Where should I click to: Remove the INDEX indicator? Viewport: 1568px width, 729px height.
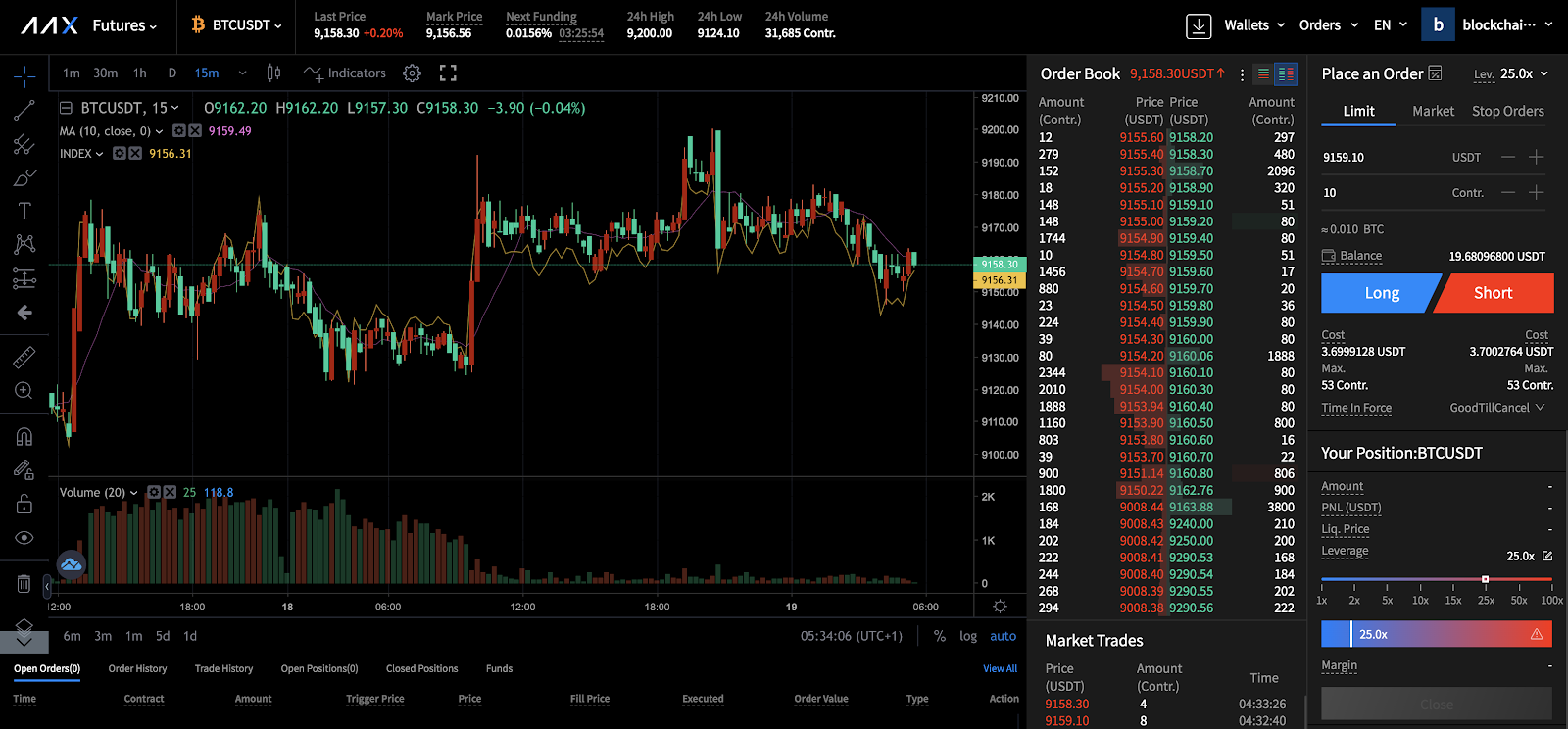click(x=135, y=154)
